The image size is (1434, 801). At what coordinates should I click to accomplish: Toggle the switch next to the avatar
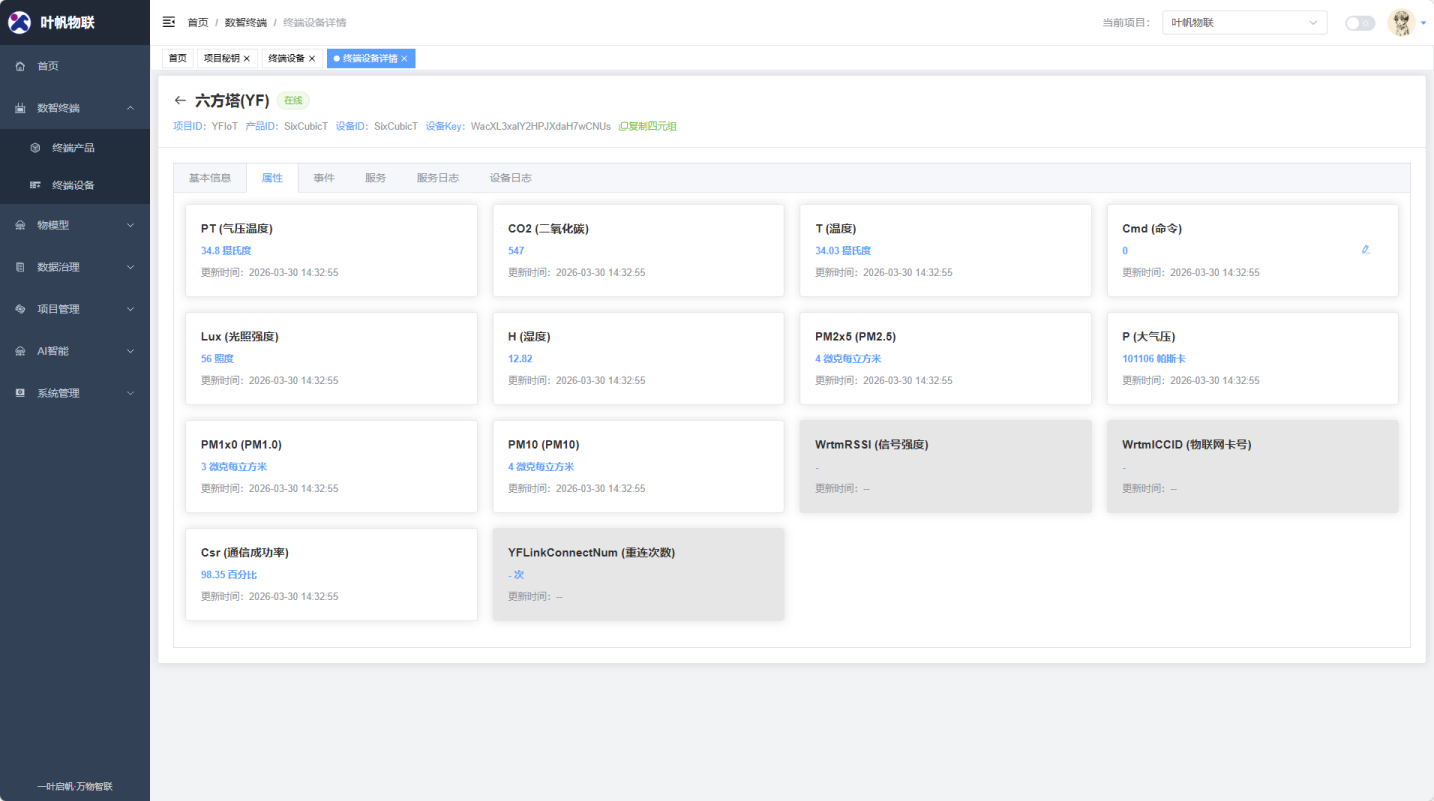click(1359, 23)
